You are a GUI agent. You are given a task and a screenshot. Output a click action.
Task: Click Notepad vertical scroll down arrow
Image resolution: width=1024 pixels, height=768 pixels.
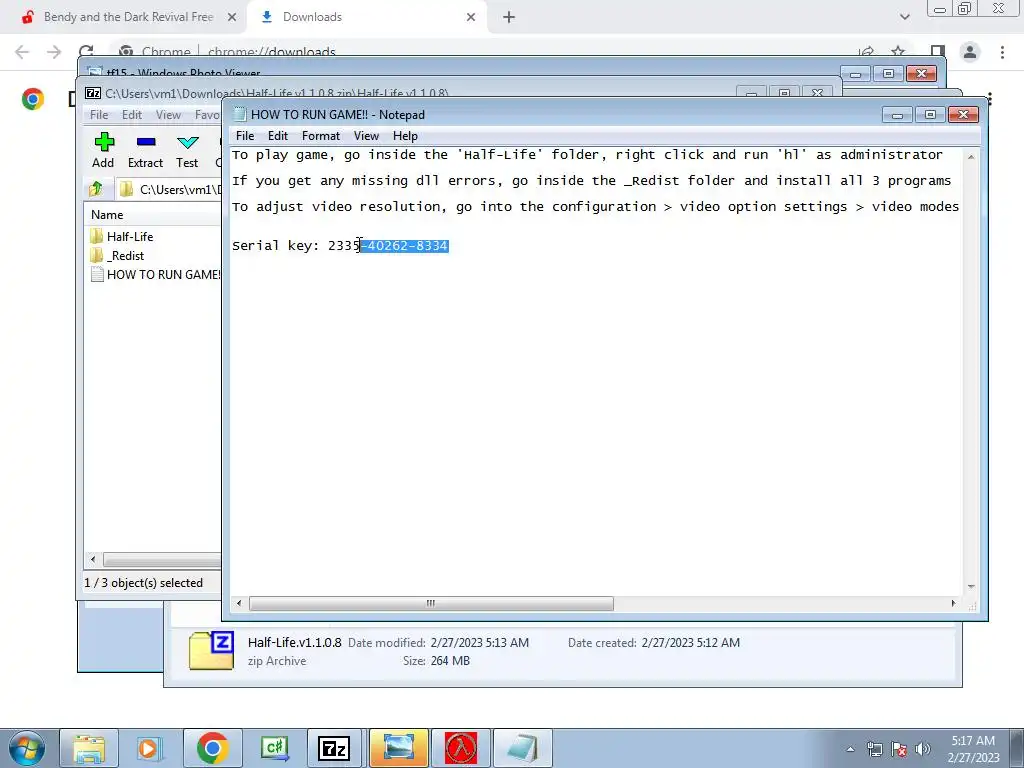[x=970, y=586]
